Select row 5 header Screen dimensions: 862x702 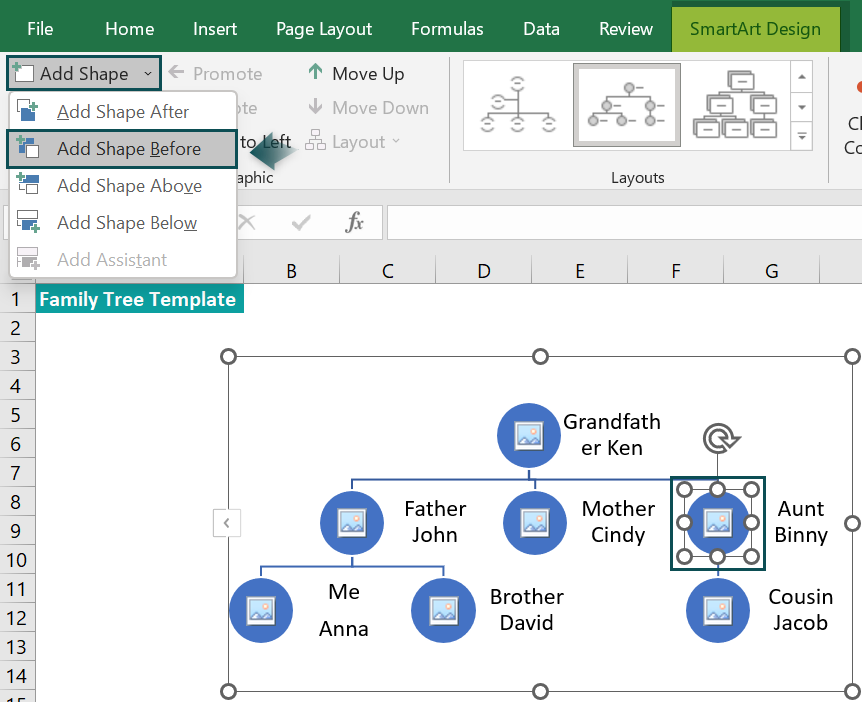click(x=16, y=415)
